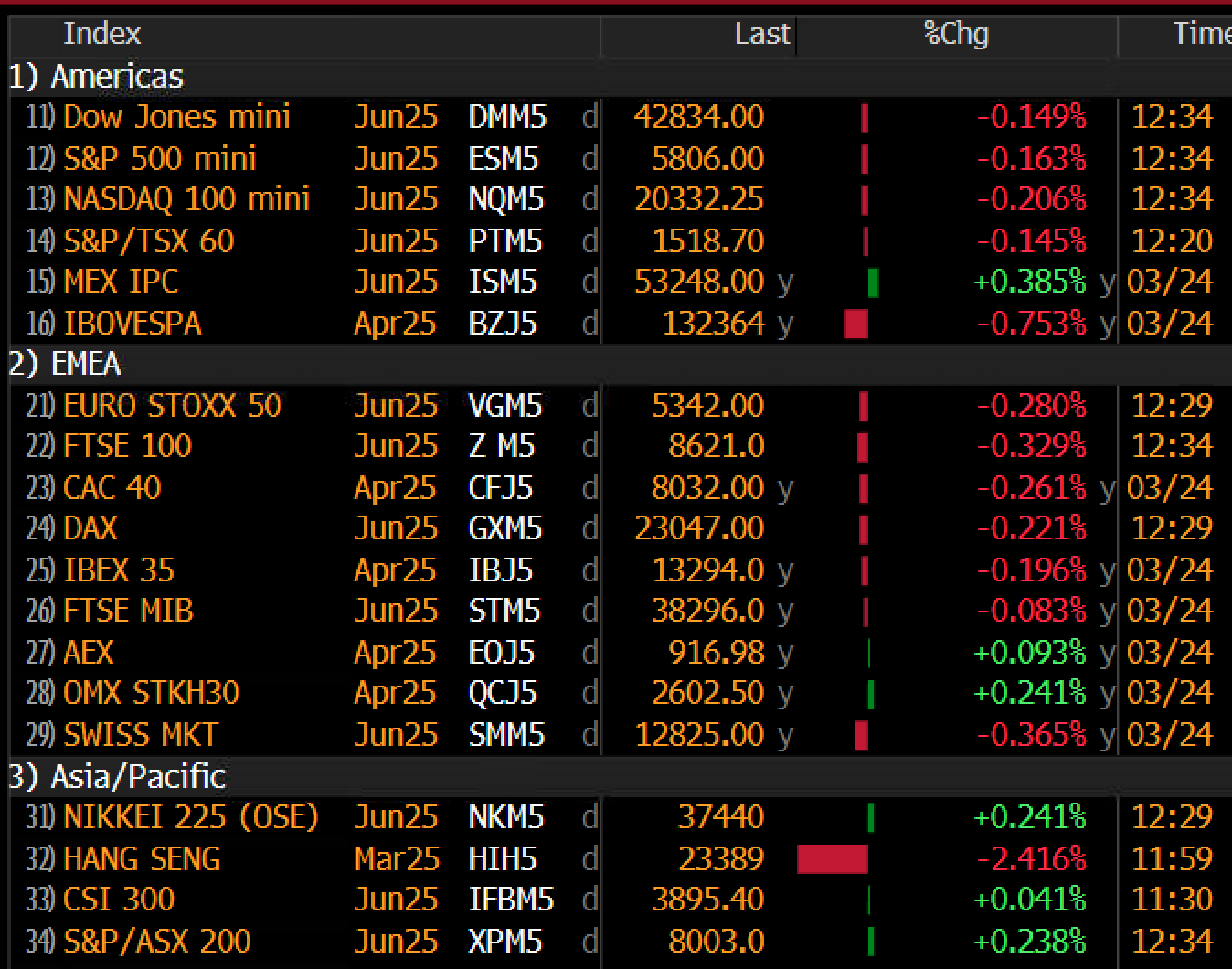1232x969 pixels.
Task: Click the IFBM5 ticker code
Action: [x=511, y=900]
